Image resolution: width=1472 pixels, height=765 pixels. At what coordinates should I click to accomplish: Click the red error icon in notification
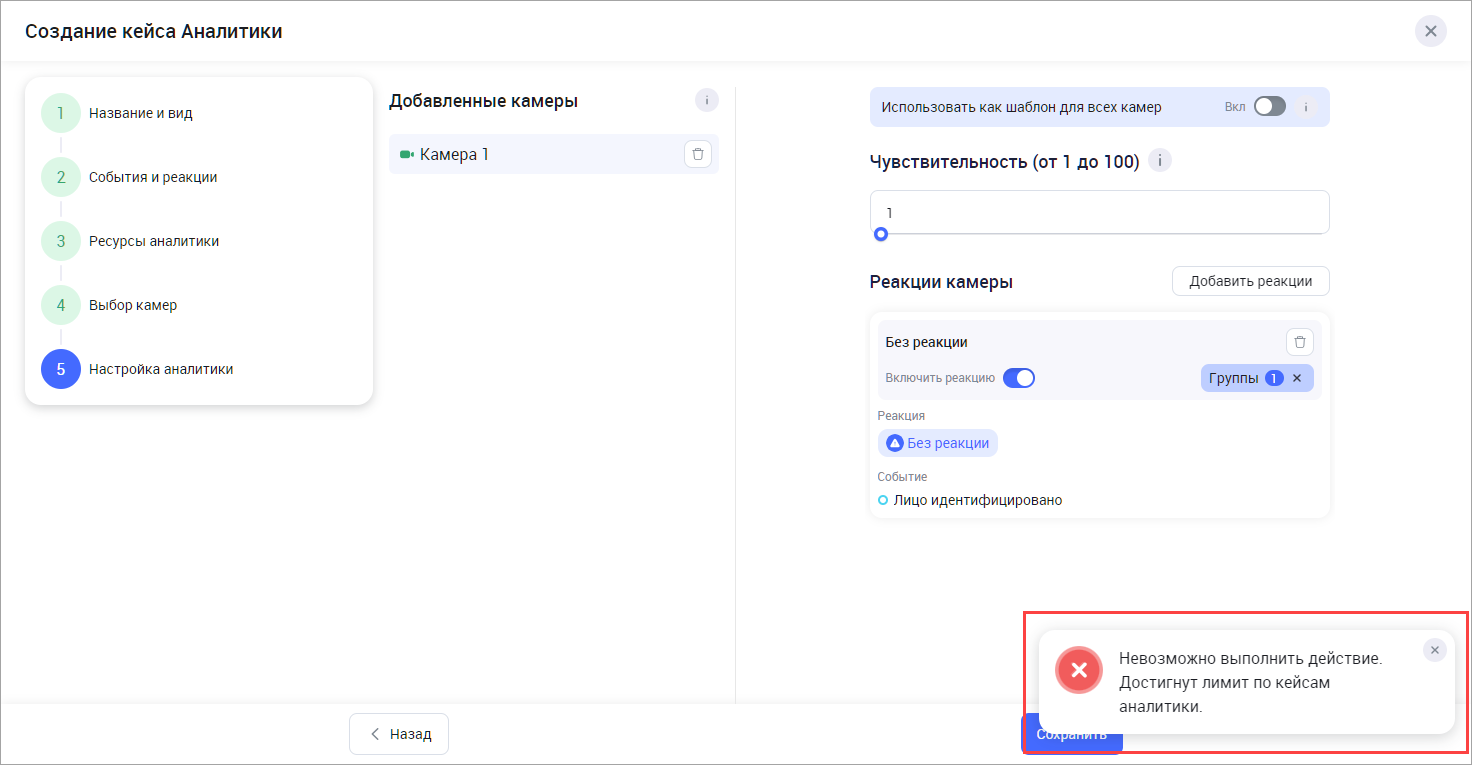(1079, 670)
